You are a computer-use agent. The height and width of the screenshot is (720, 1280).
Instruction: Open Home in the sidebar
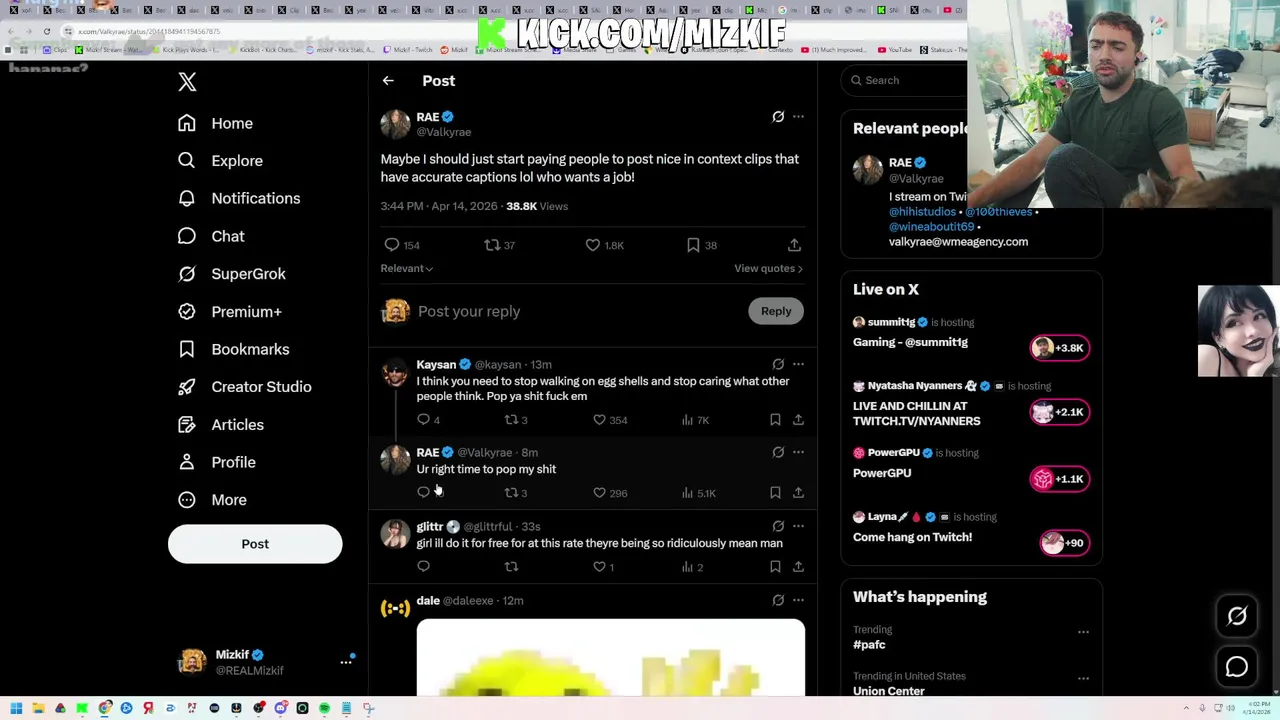click(x=215, y=123)
